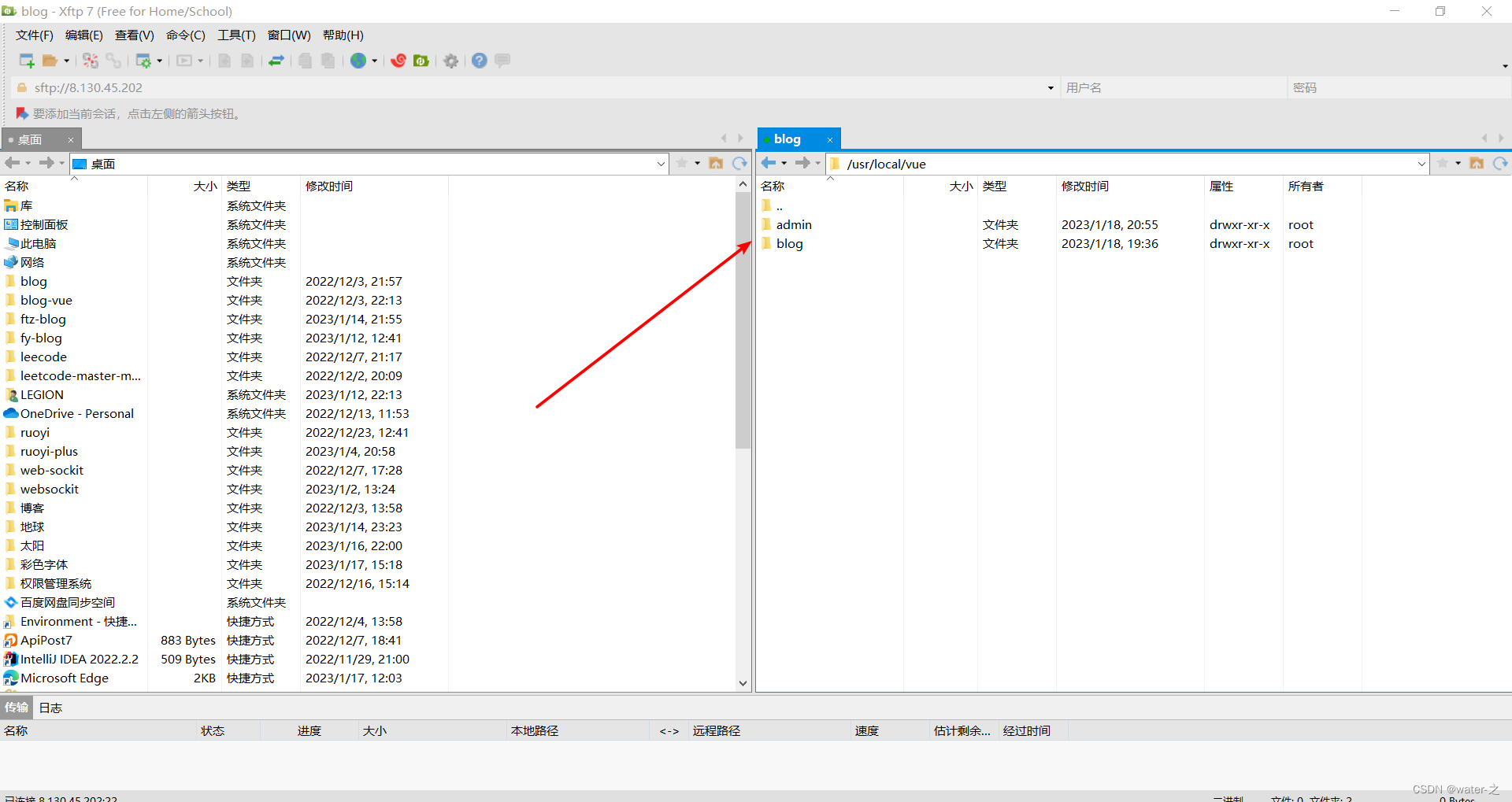Click the green Xftp folder icon
Image resolution: width=1512 pixels, height=802 pixels.
click(x=421, y=61)
